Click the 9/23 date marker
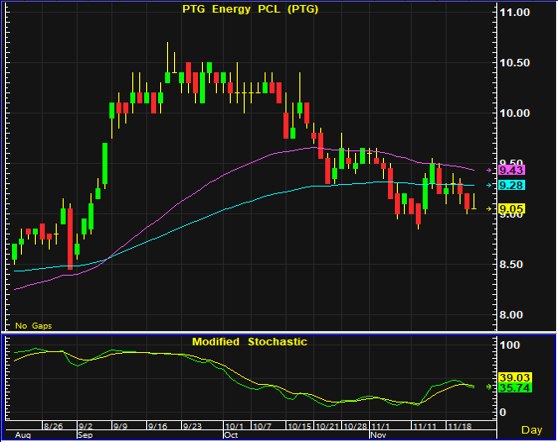Screen dimensions: 558x442 tap(192, 426)
